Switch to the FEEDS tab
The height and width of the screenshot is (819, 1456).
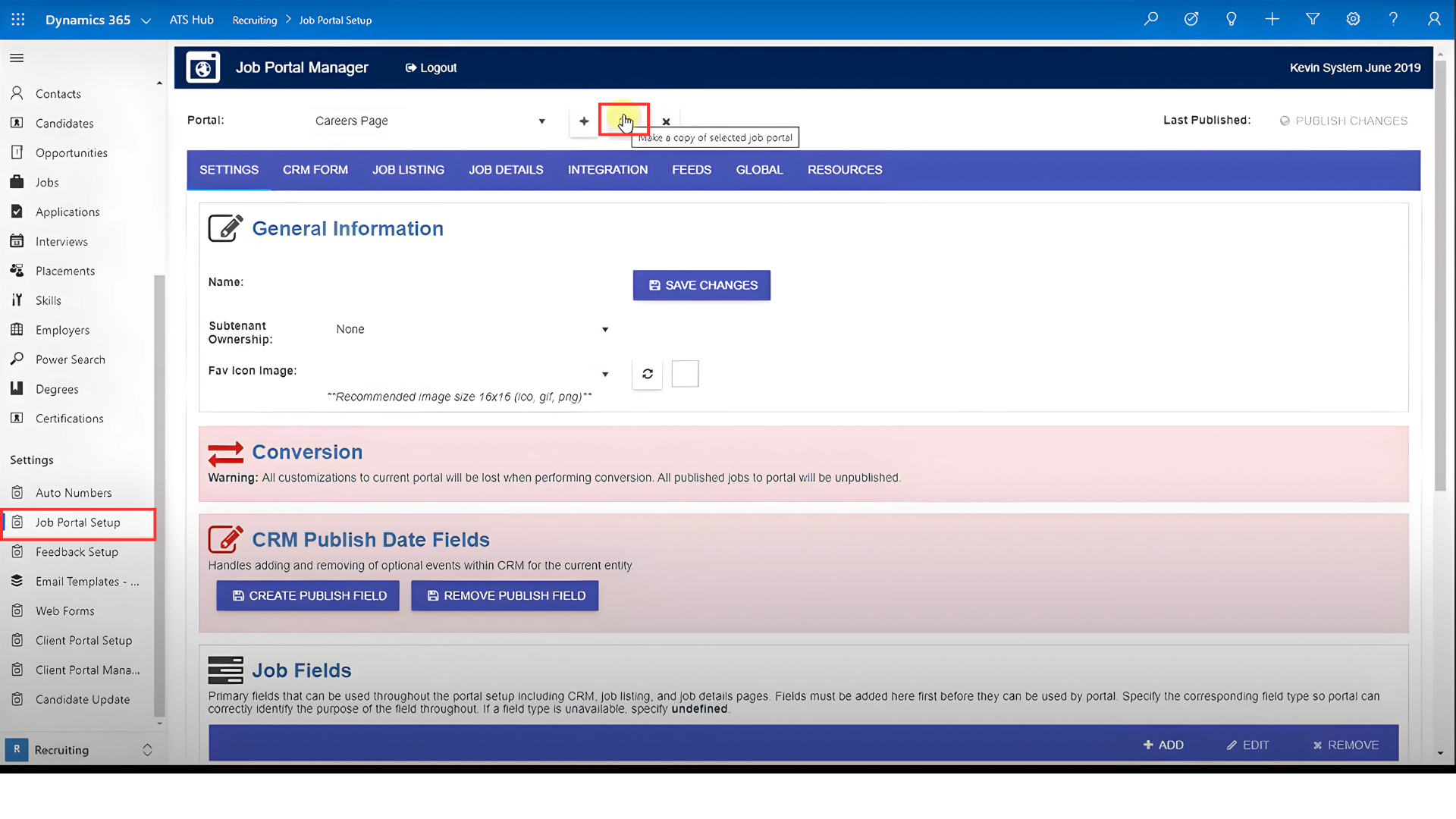coord(692,170)
